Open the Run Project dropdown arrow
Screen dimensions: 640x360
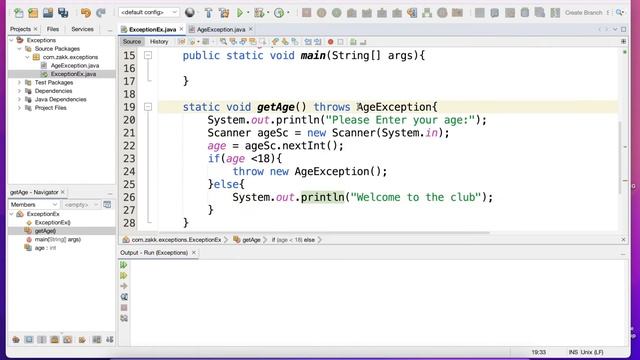(x=248, y=13)
